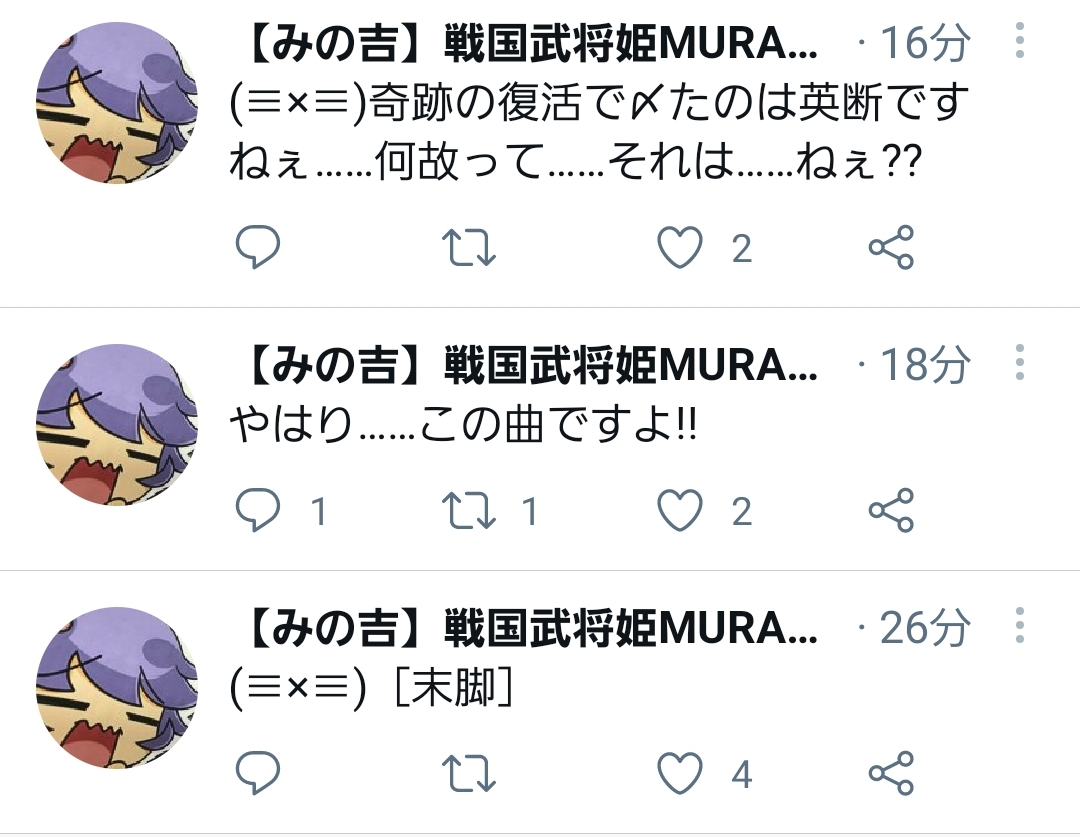The height and width of the screenshot is (837, 1080).
Task: Open the tweet text やはり……この曲ですよ!!
Action: 464,424
